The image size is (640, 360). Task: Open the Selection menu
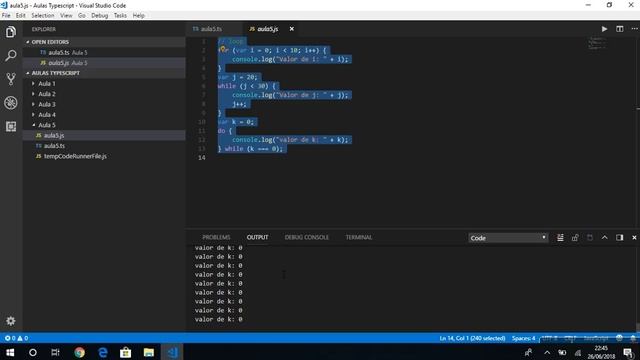tap(42, 16)
